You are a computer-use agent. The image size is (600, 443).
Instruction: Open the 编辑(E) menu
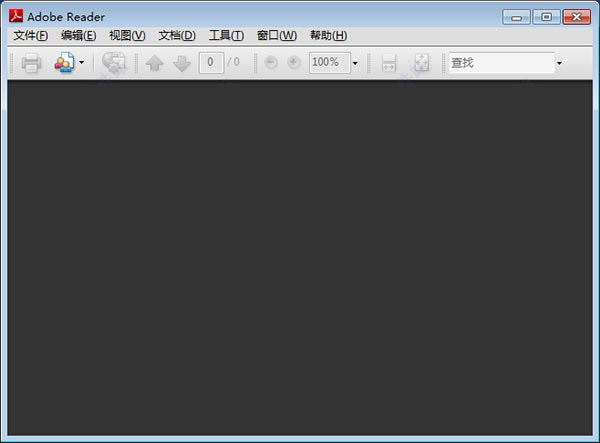pyautogui.click(x=78, y=36)
